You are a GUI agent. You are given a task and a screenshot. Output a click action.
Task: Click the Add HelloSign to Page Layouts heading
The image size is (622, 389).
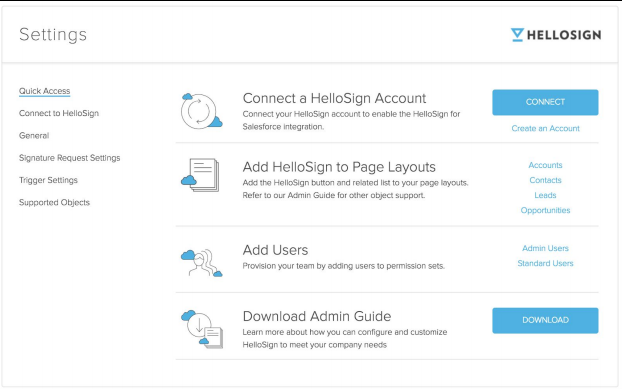tap(339, 167)
